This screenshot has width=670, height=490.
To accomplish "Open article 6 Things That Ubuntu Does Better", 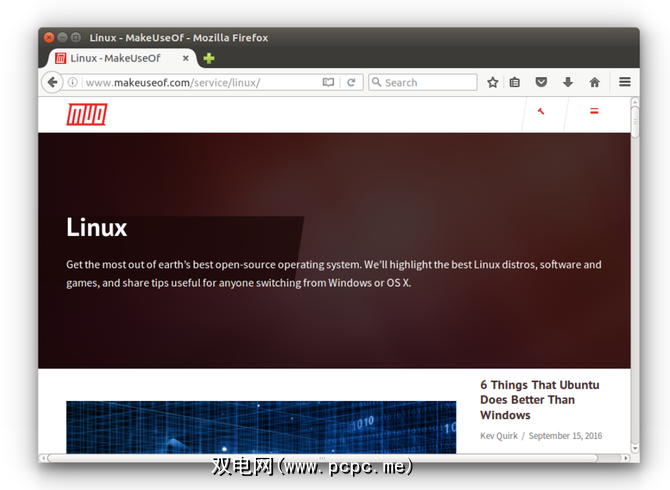I will coord(540,400).
